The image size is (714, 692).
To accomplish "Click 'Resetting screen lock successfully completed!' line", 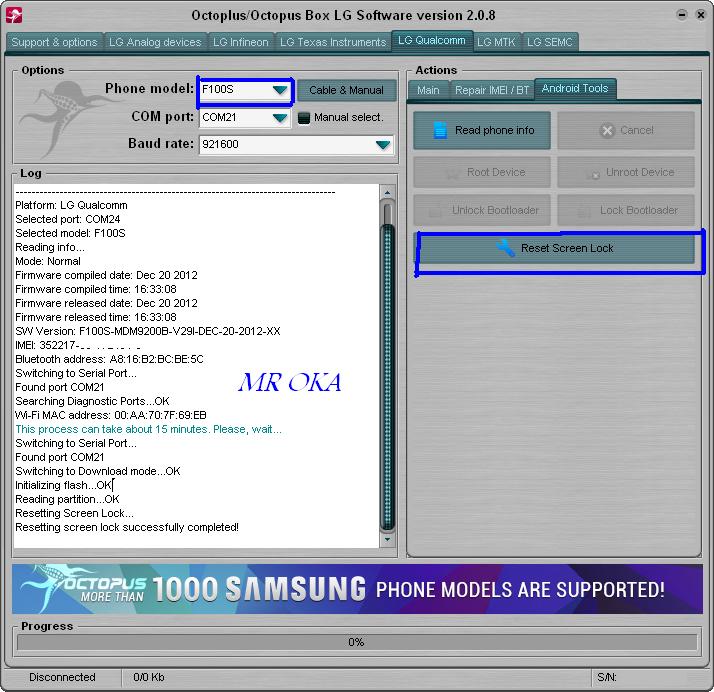I will point(127,527).
